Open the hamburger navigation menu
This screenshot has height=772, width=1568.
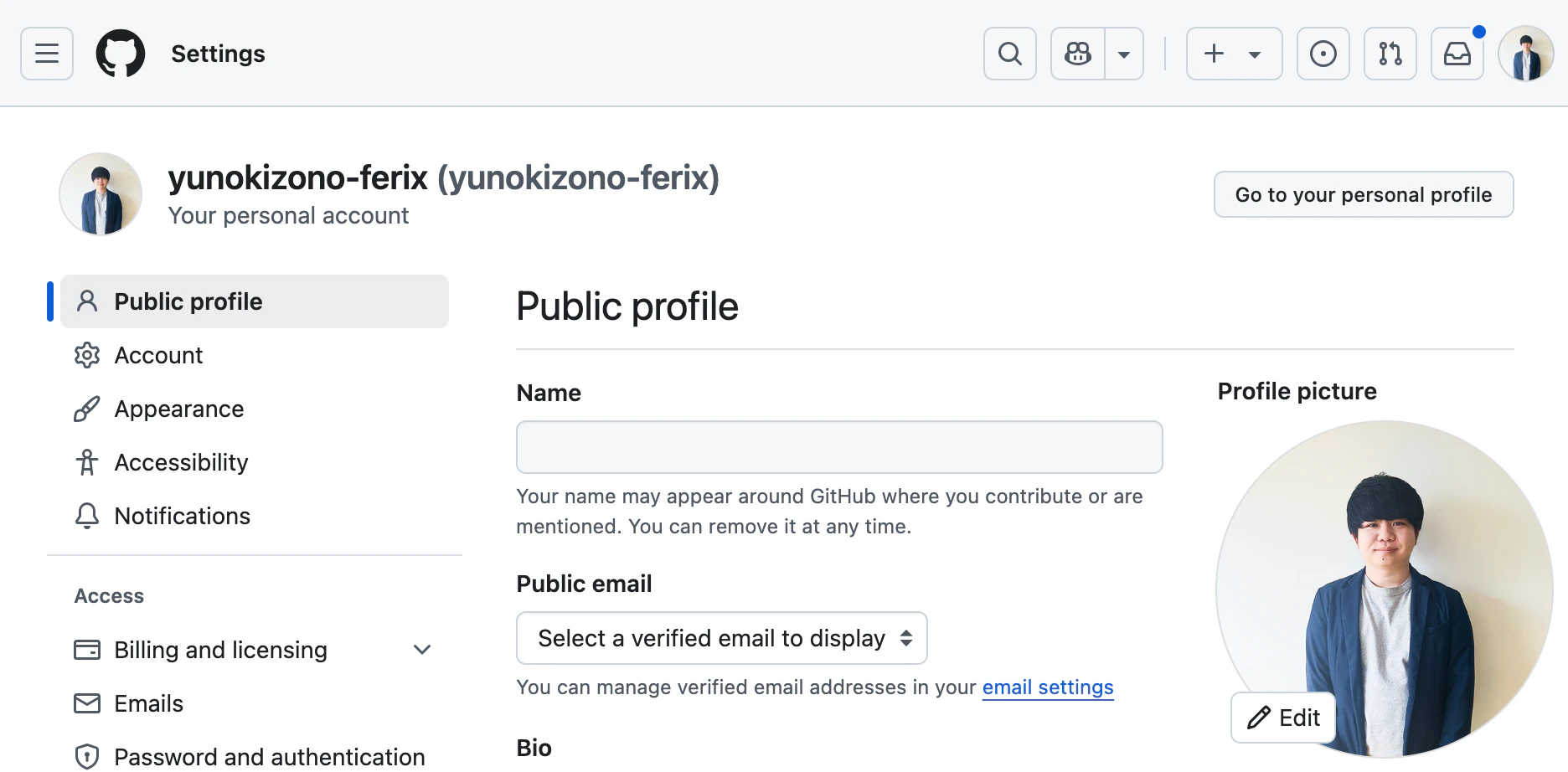47,54
